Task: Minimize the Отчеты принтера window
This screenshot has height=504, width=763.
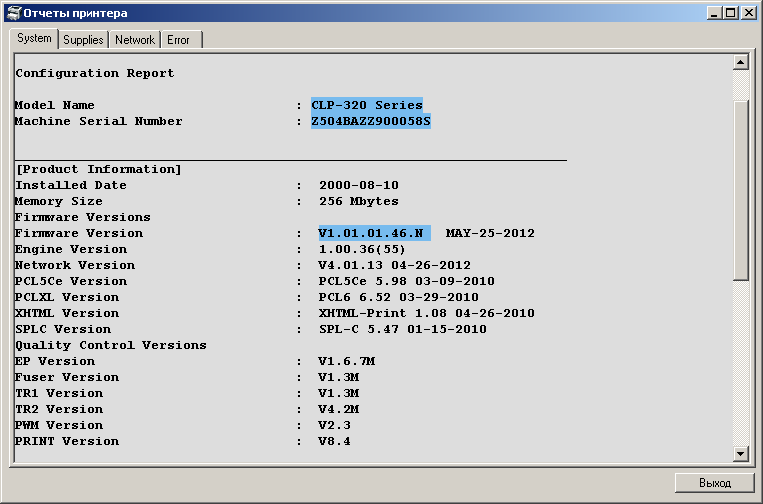Action: point(714,12)
